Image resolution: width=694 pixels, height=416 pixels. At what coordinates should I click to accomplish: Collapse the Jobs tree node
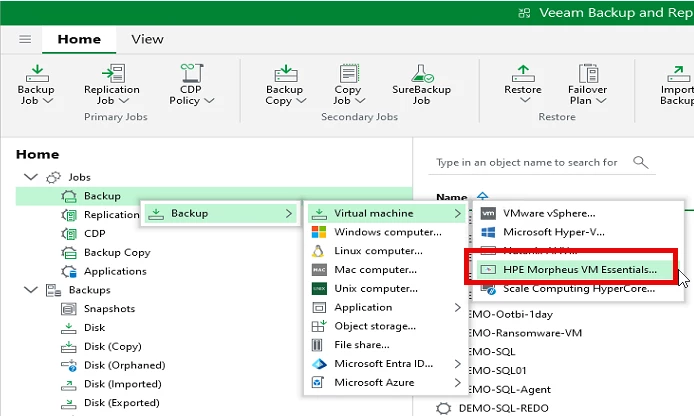pyautogui.click(x=29, y=177)
